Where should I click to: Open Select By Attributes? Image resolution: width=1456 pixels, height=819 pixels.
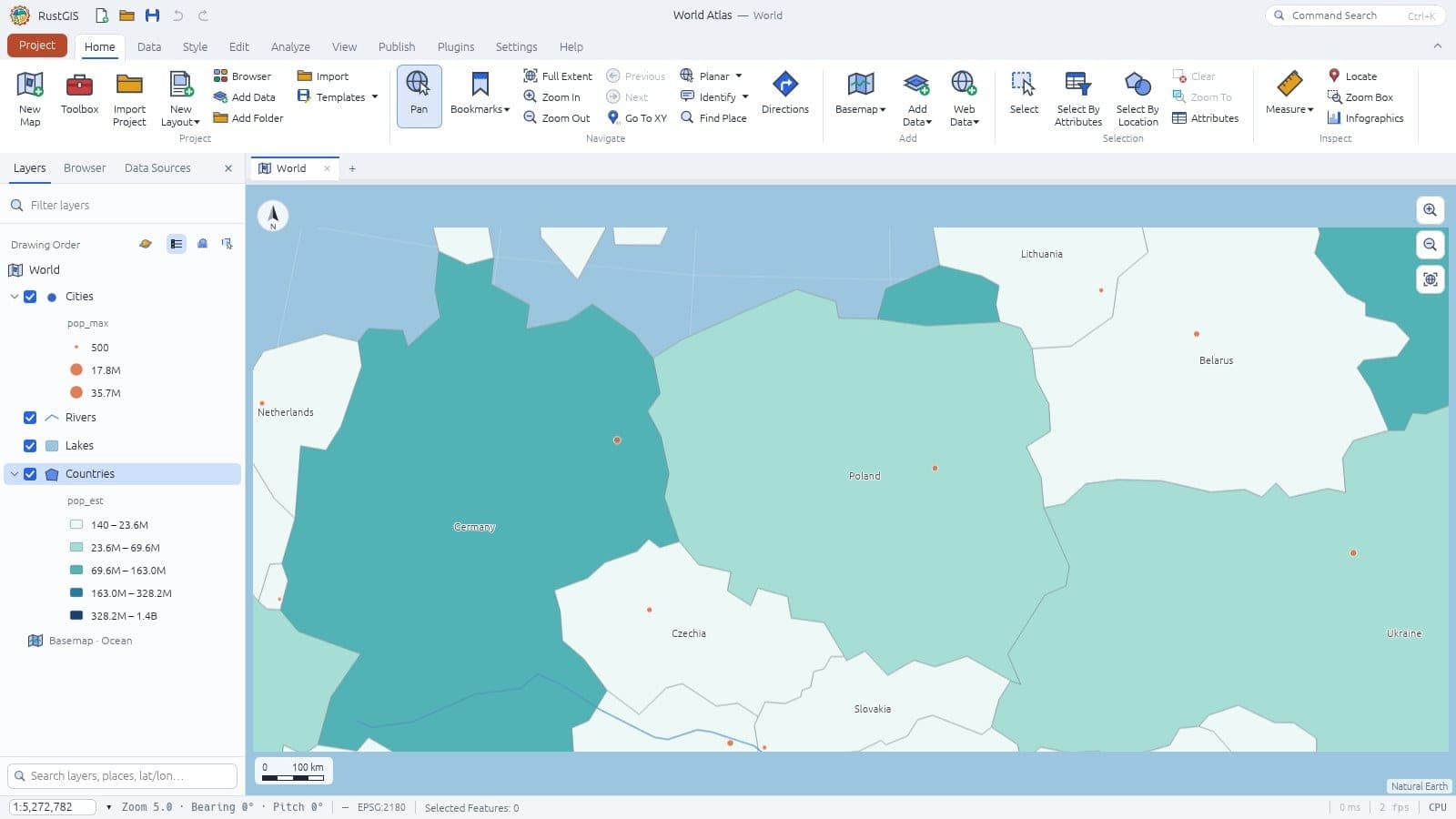point(1078,100)
